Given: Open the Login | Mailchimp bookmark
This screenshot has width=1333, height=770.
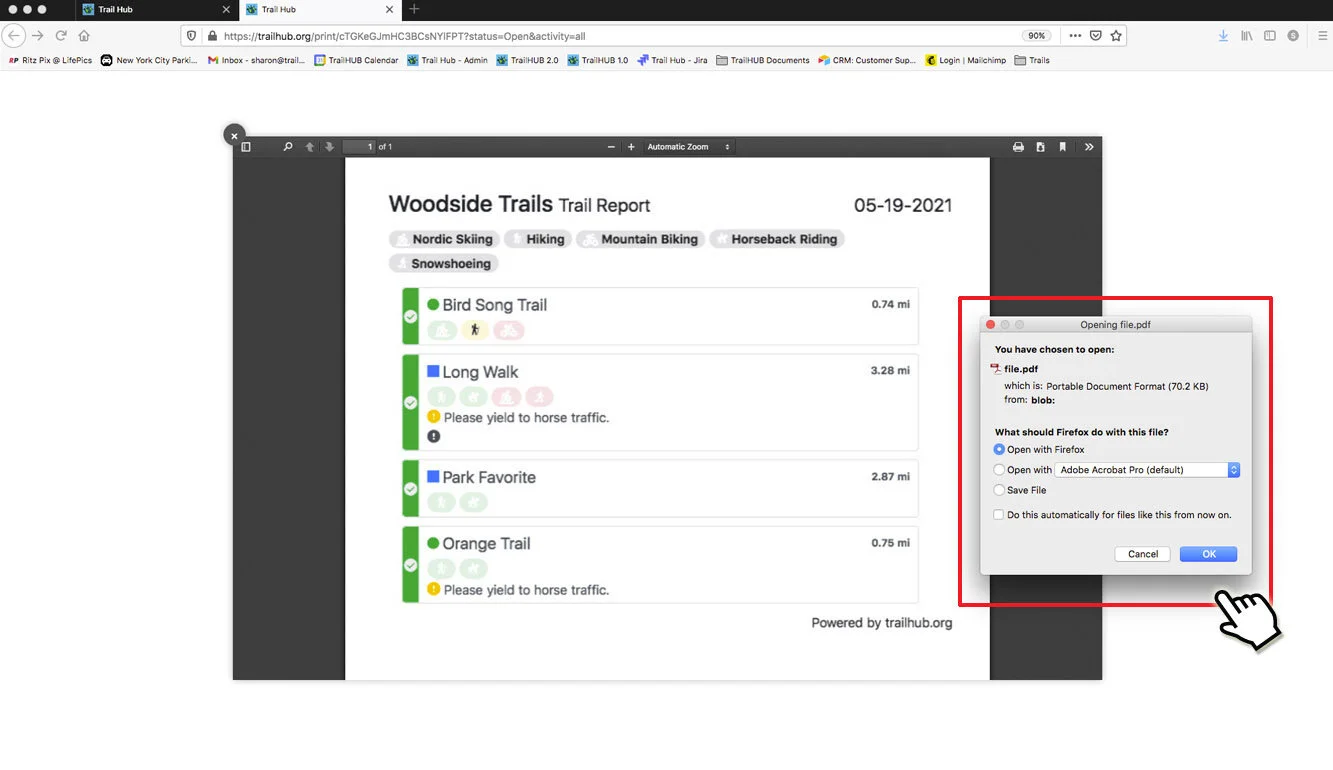Looking at the screenshot, I should coord(966,60).
